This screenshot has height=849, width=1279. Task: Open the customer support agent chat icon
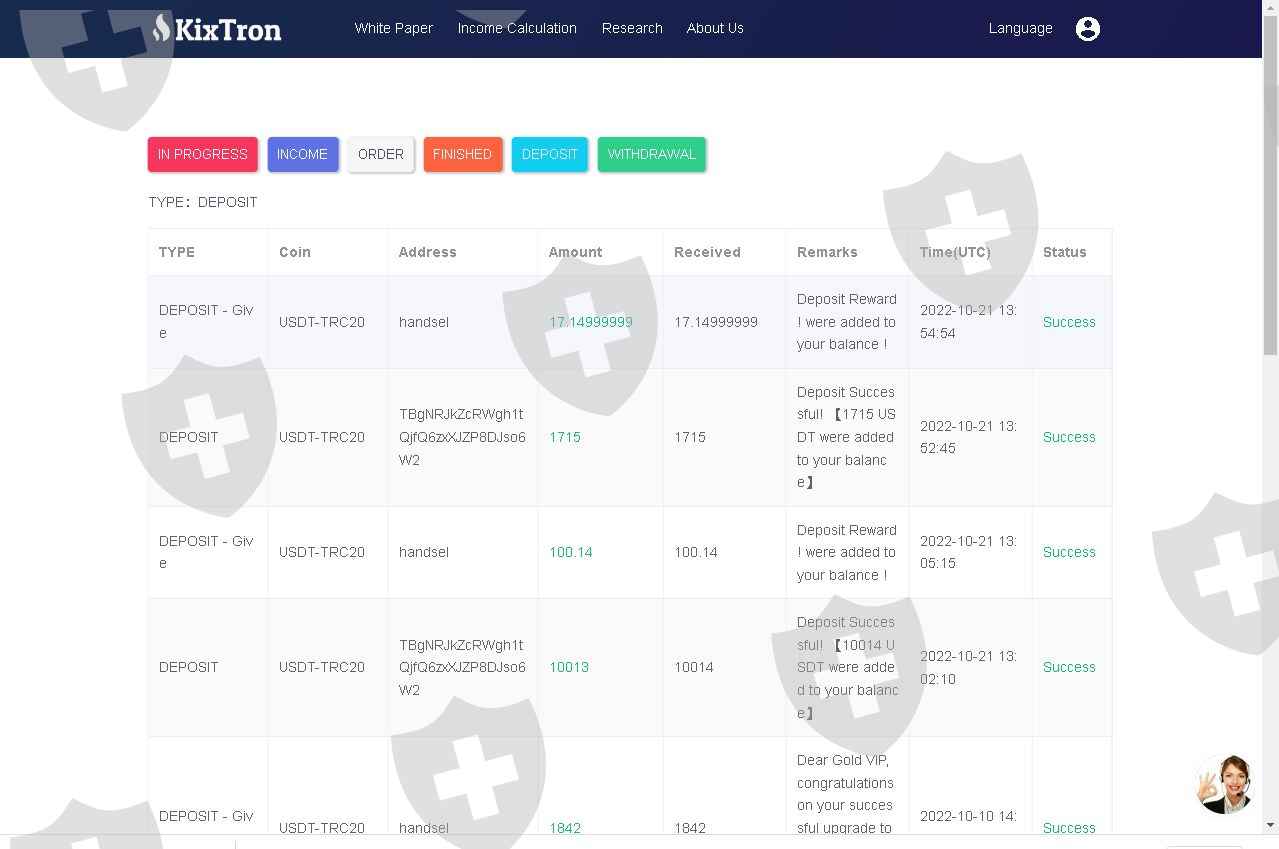tap(1225, 785)
